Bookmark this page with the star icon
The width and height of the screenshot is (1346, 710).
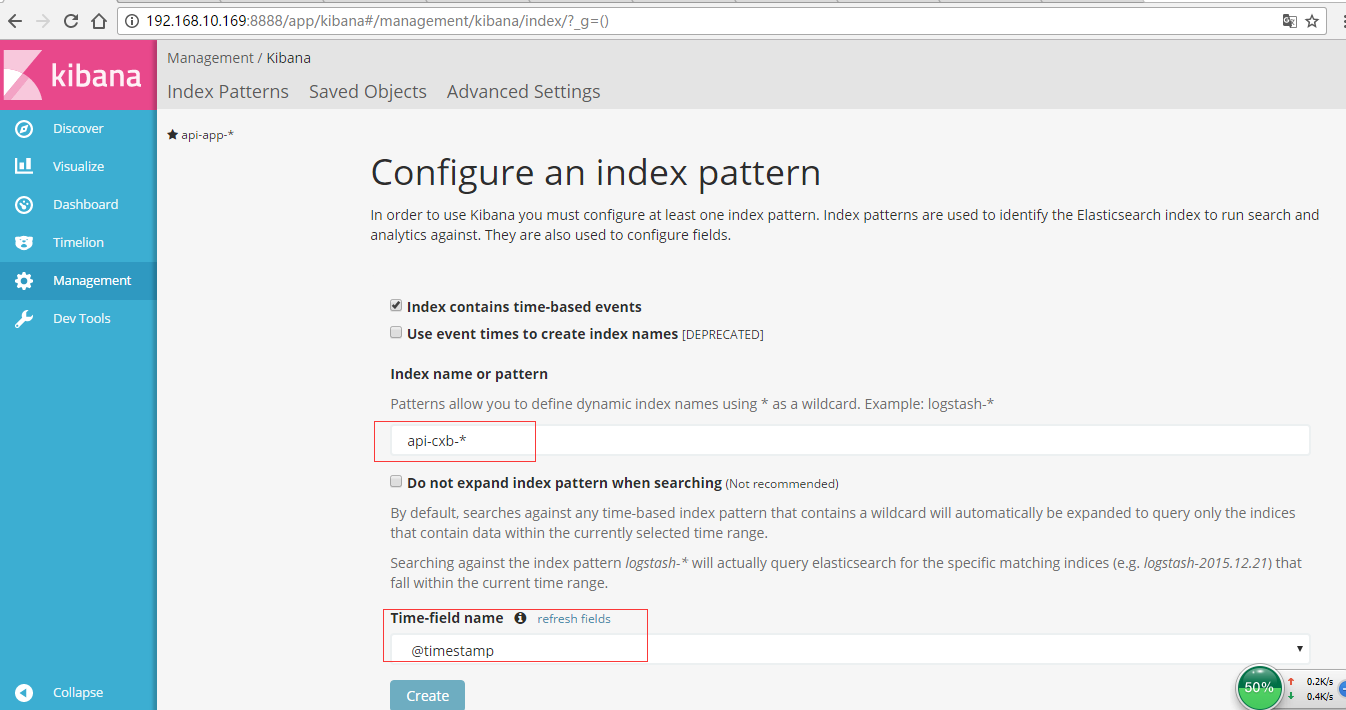click(1312, 21)
